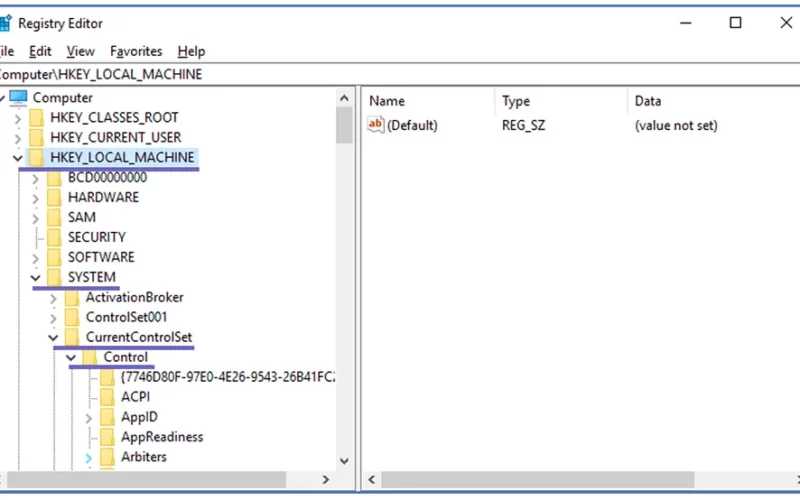
Task: Click the HKEY_CLASSES_ROOT folder icon
Action: coord(37,117)
